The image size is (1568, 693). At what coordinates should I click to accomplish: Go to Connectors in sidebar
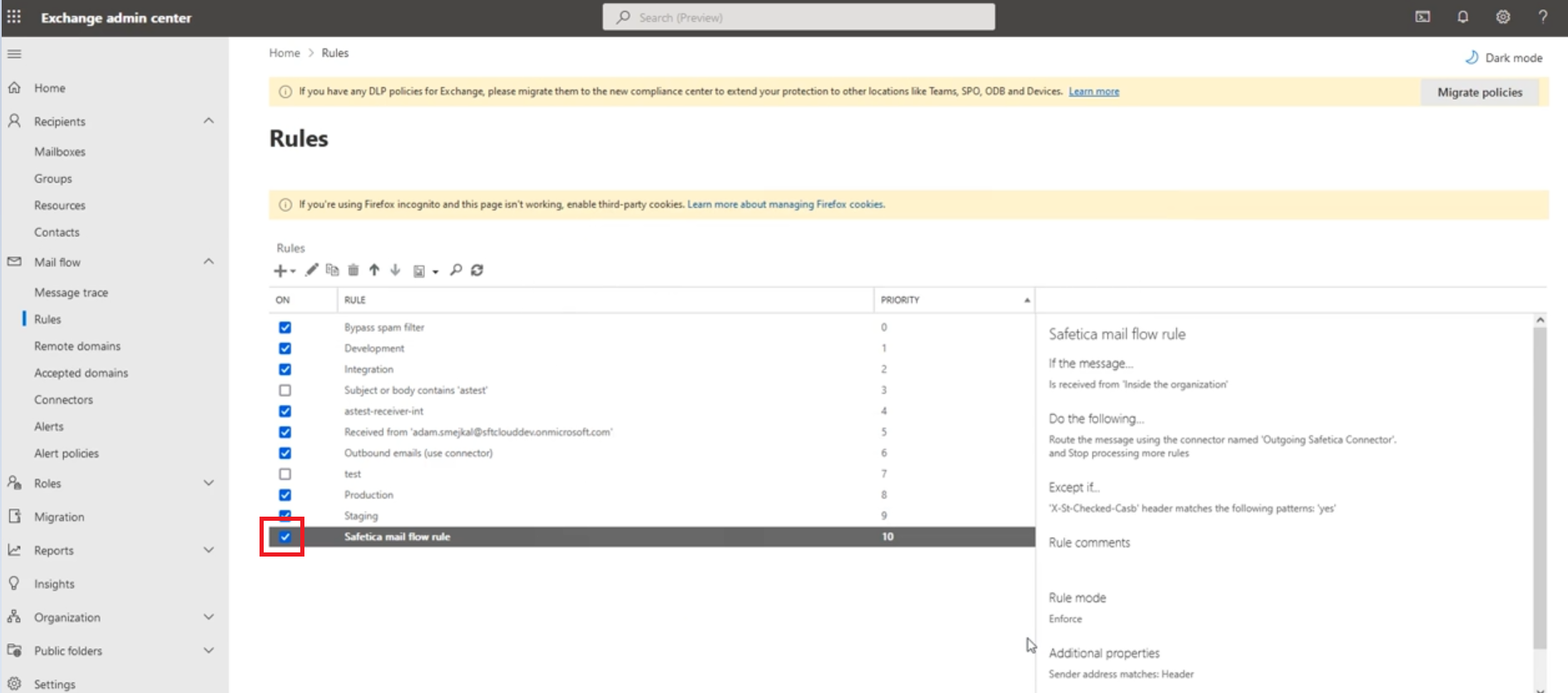pyautogui.click(x=63, y=400)
